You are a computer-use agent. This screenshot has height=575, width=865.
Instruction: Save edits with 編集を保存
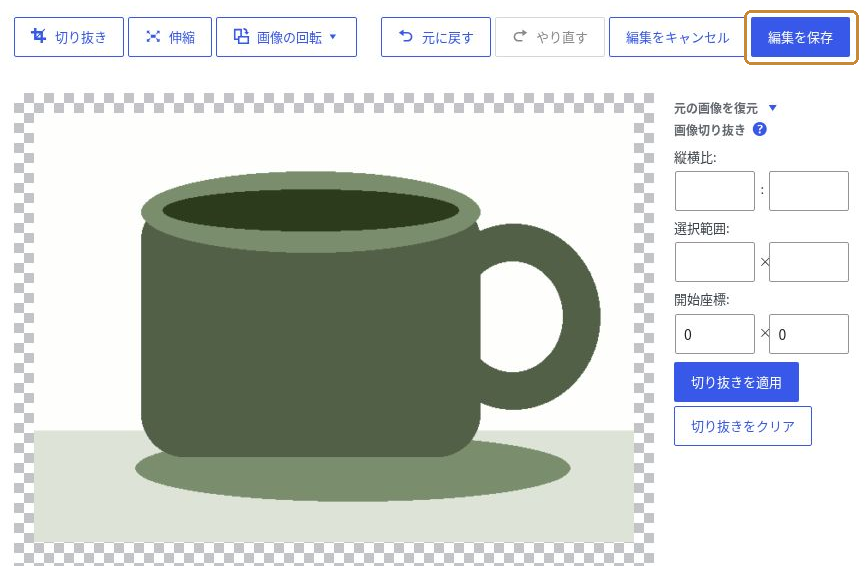800,37
